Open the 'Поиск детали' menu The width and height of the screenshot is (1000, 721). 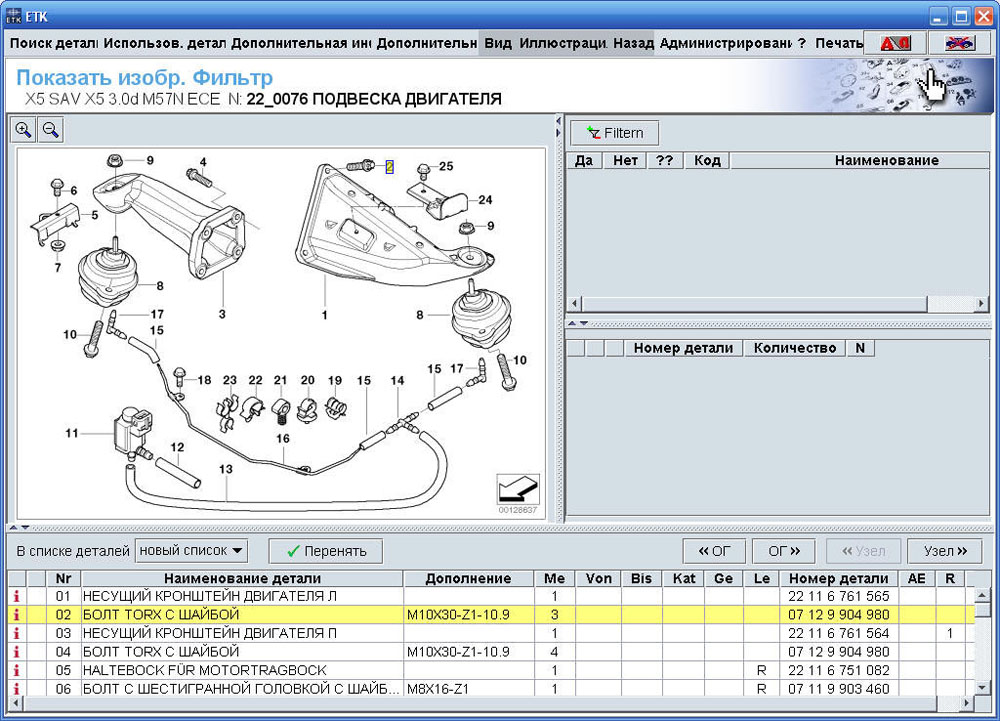pos(53,43)
